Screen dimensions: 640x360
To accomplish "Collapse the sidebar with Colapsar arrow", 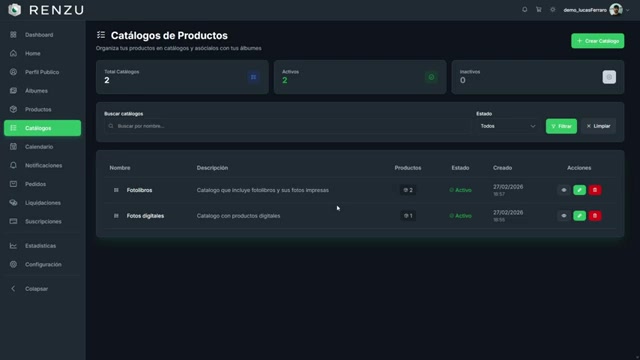I will 13,289.
